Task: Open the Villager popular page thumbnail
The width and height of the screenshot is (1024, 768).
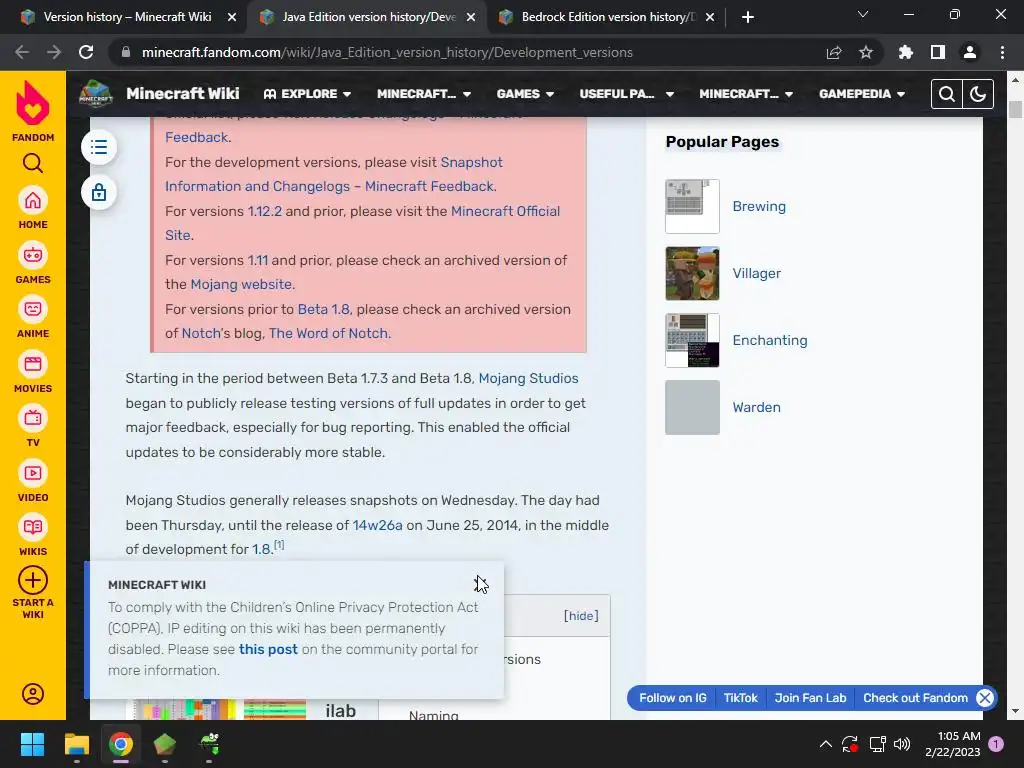Action: coord(692,274)
